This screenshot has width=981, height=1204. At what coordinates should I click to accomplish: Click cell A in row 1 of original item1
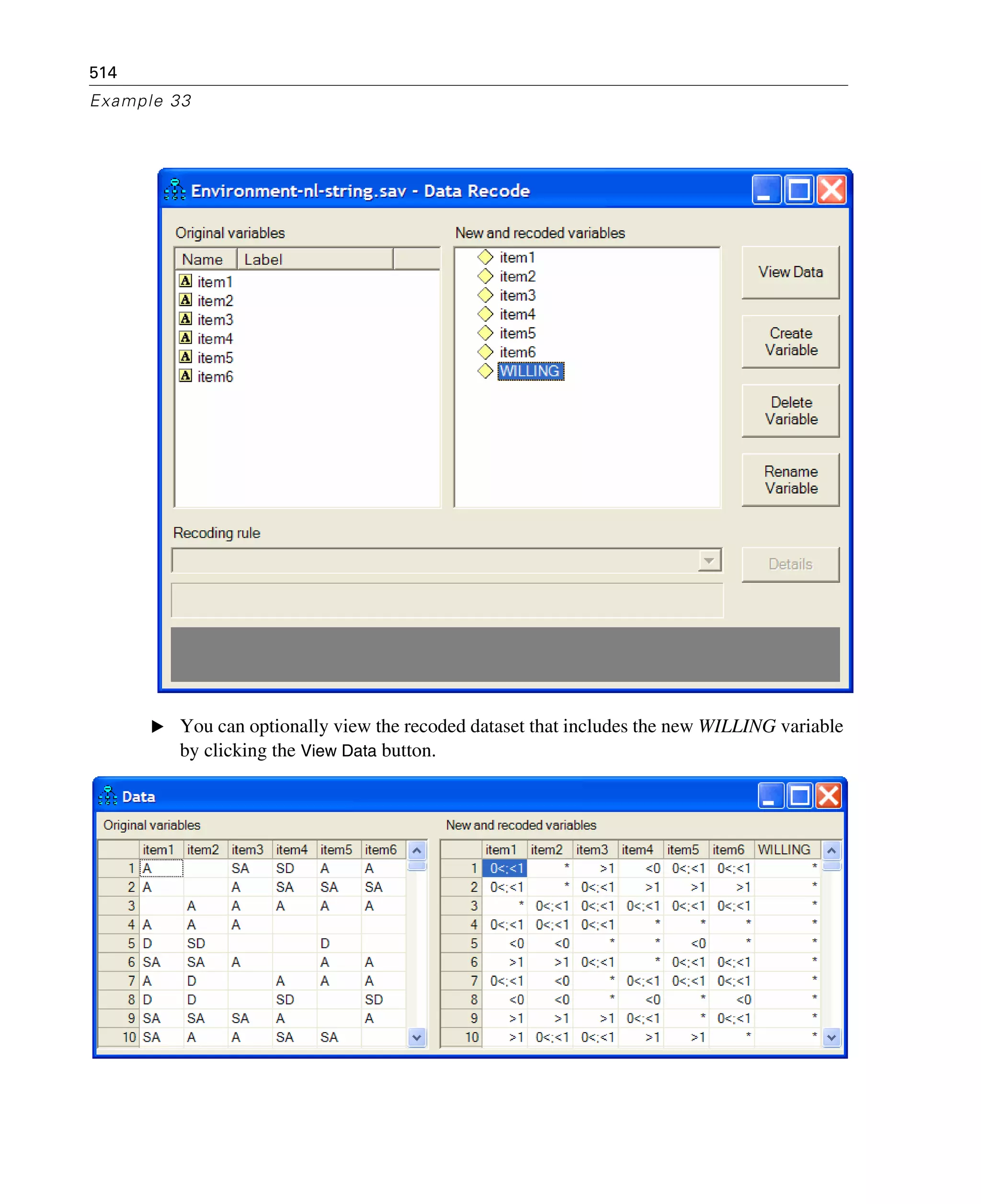[x=161, y=868]
